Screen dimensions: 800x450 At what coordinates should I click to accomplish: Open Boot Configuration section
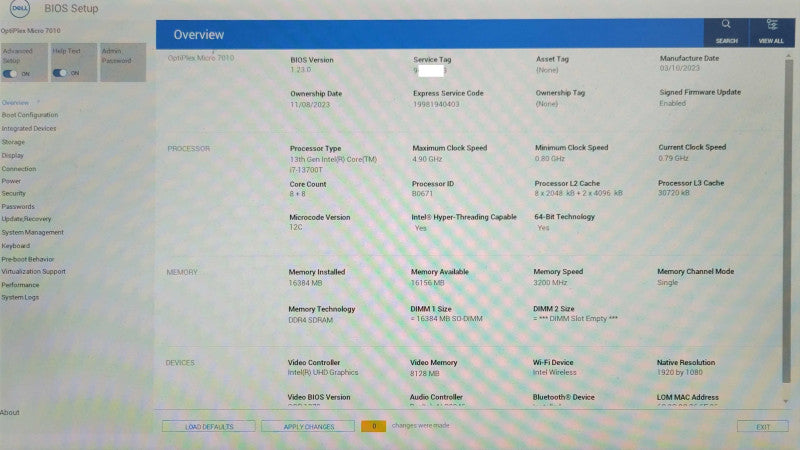coord(30,115)
